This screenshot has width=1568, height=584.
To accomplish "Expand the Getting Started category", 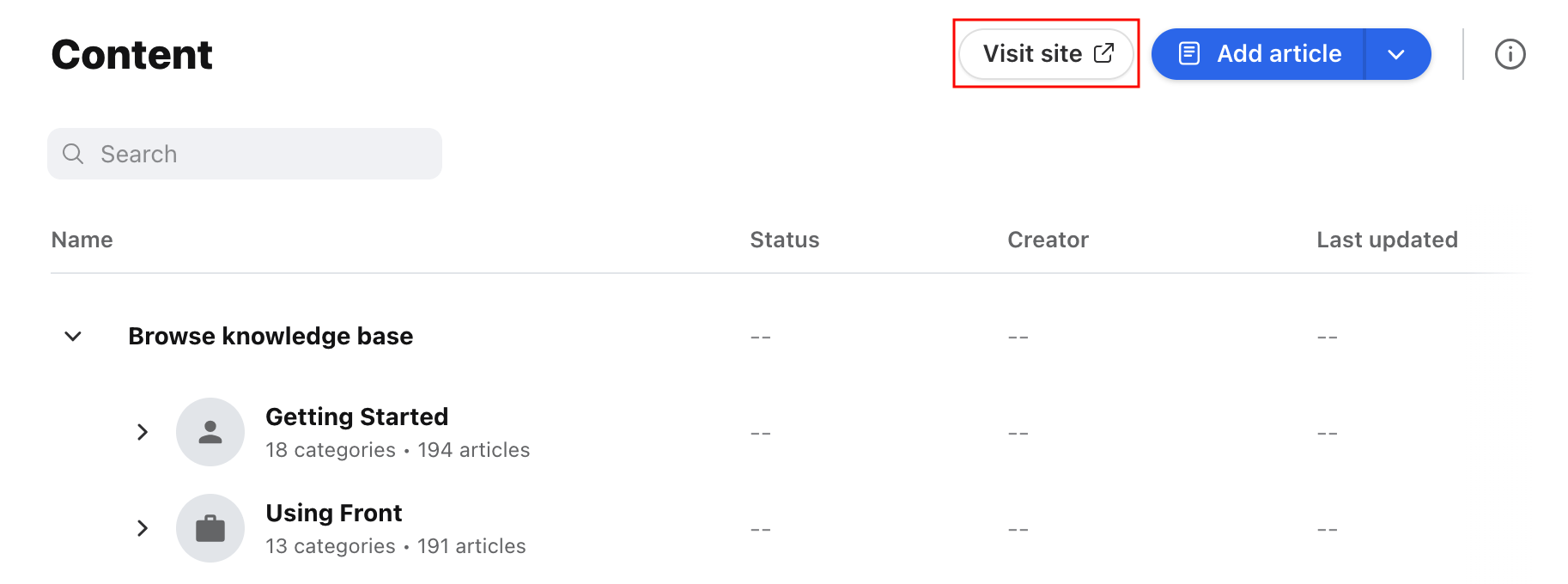I will pos(143,431).
